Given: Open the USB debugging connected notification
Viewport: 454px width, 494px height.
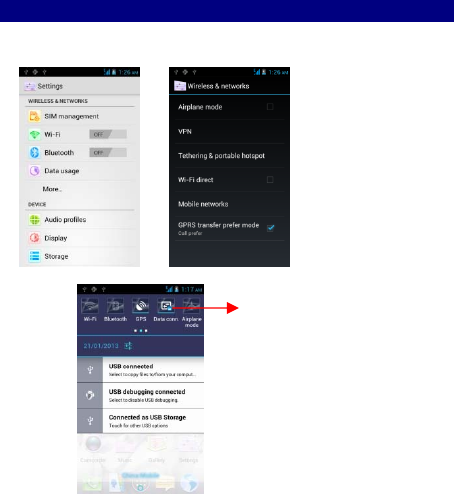Looking at the screenshot, I should pos(140,395).
